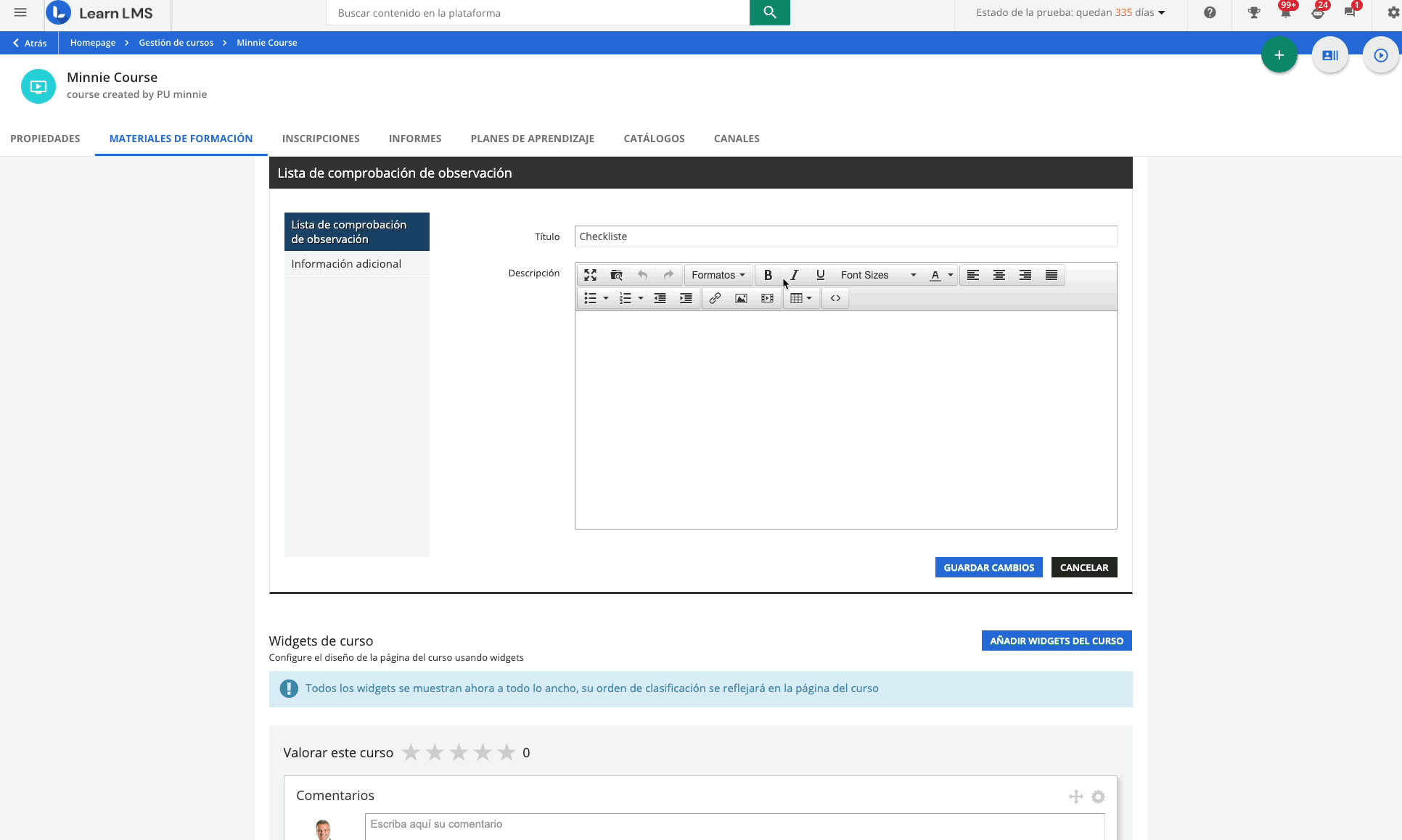Go back with Atrás link
The width and height of the screenshot is (1402, 840).
click(30, 43)
